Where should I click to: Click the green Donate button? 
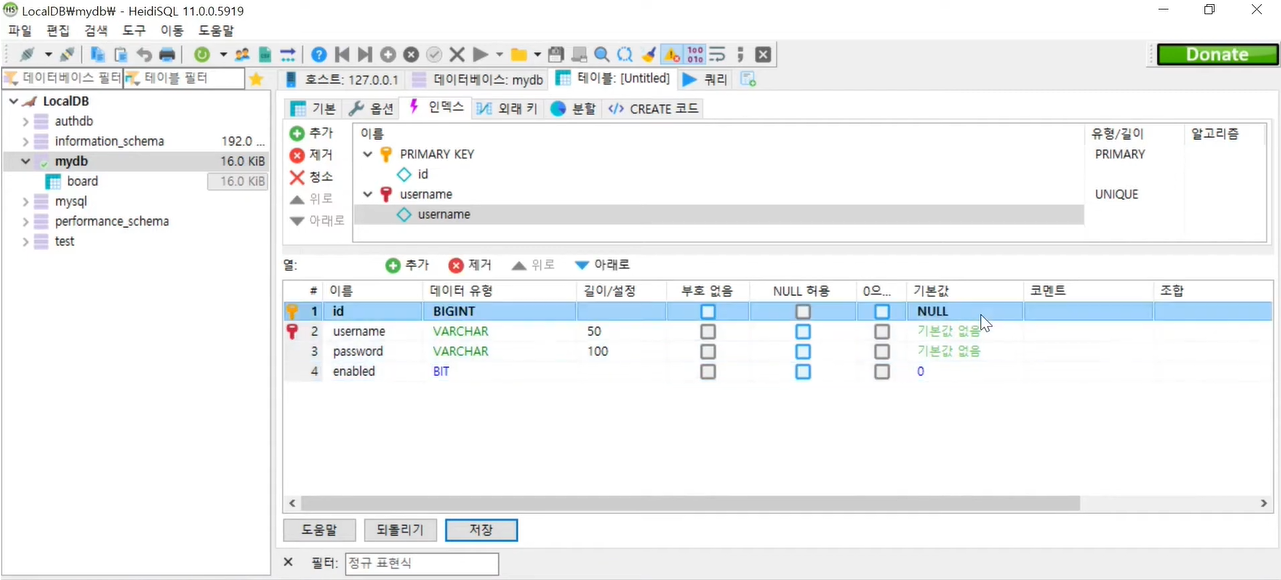point(1216,55)
